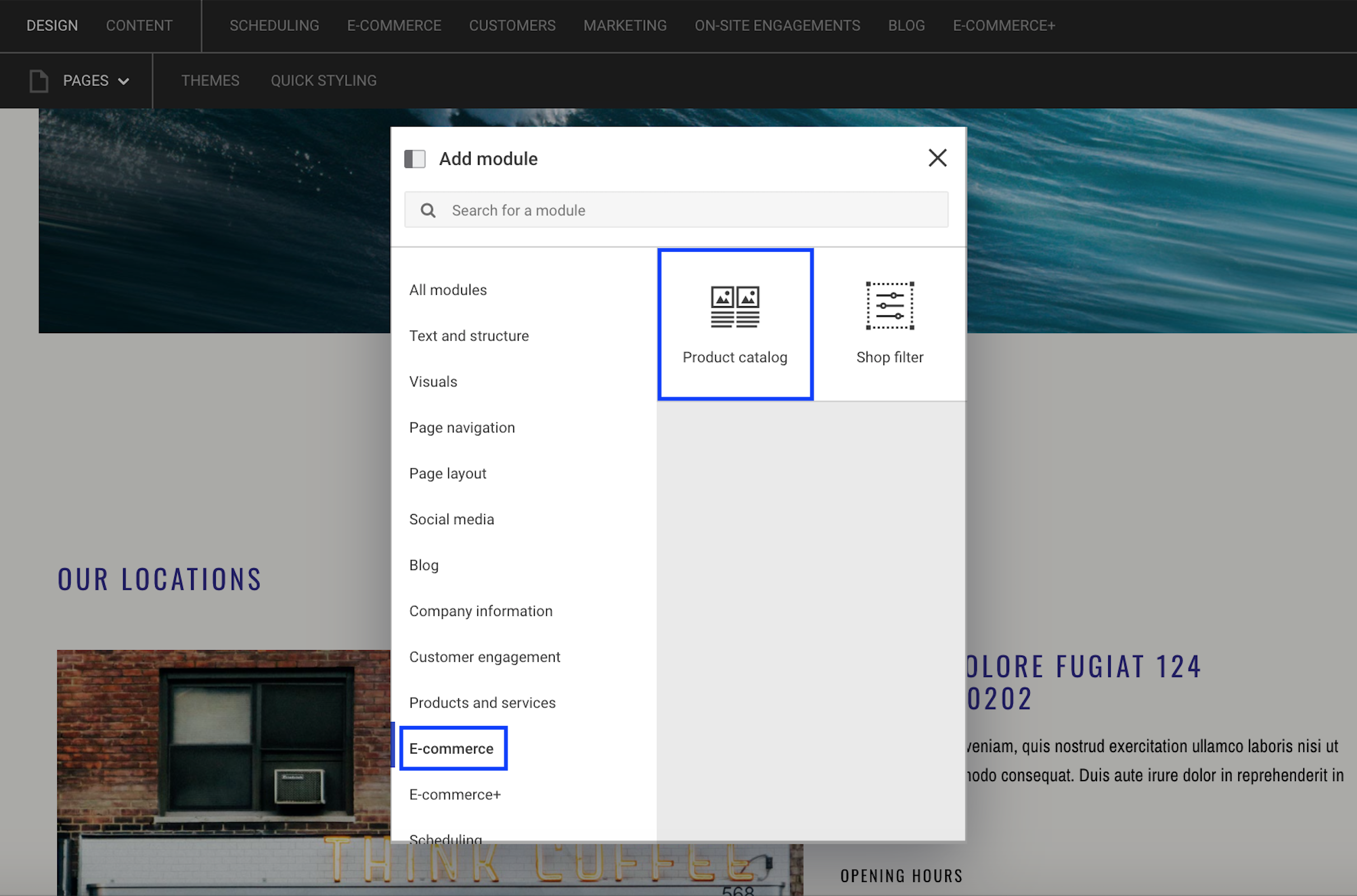The width and height of the screenshot is (1357, 896).
Task: Toggle the Add module panel layout icon
Action: tap(415, 159)
